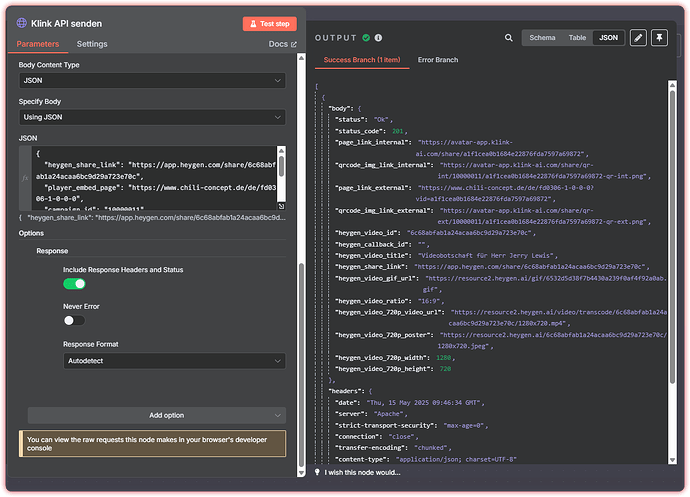Enable the Never Error toggle

coord(74,320)
